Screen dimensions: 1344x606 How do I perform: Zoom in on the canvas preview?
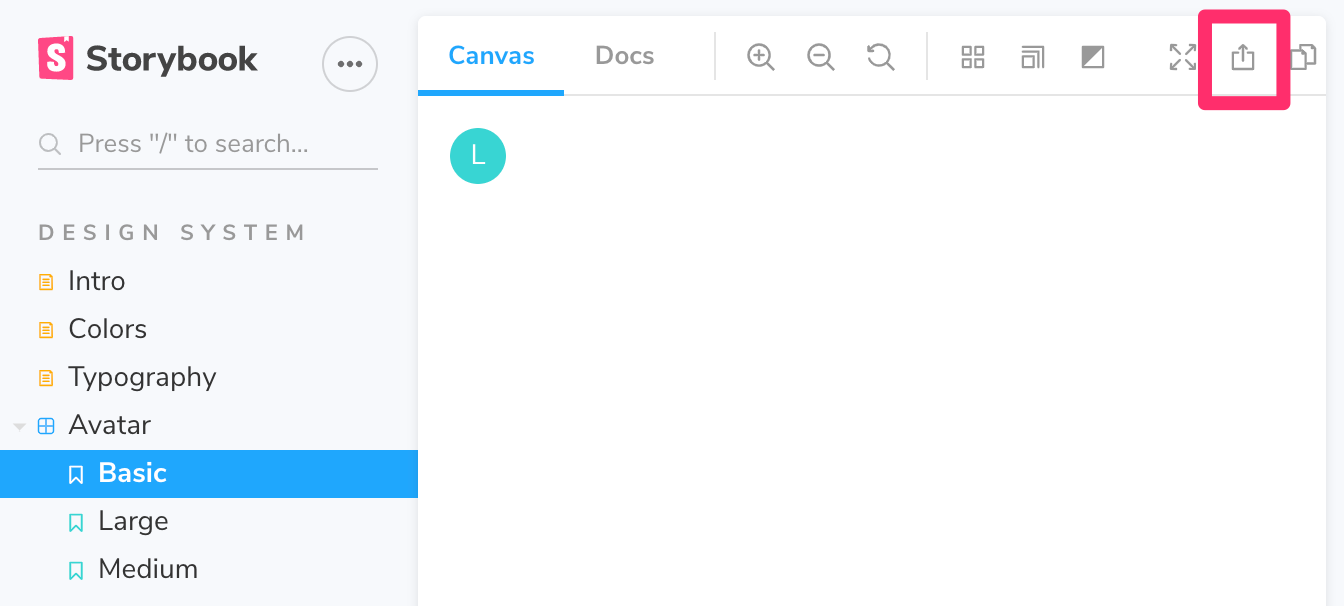pos(760,57)
